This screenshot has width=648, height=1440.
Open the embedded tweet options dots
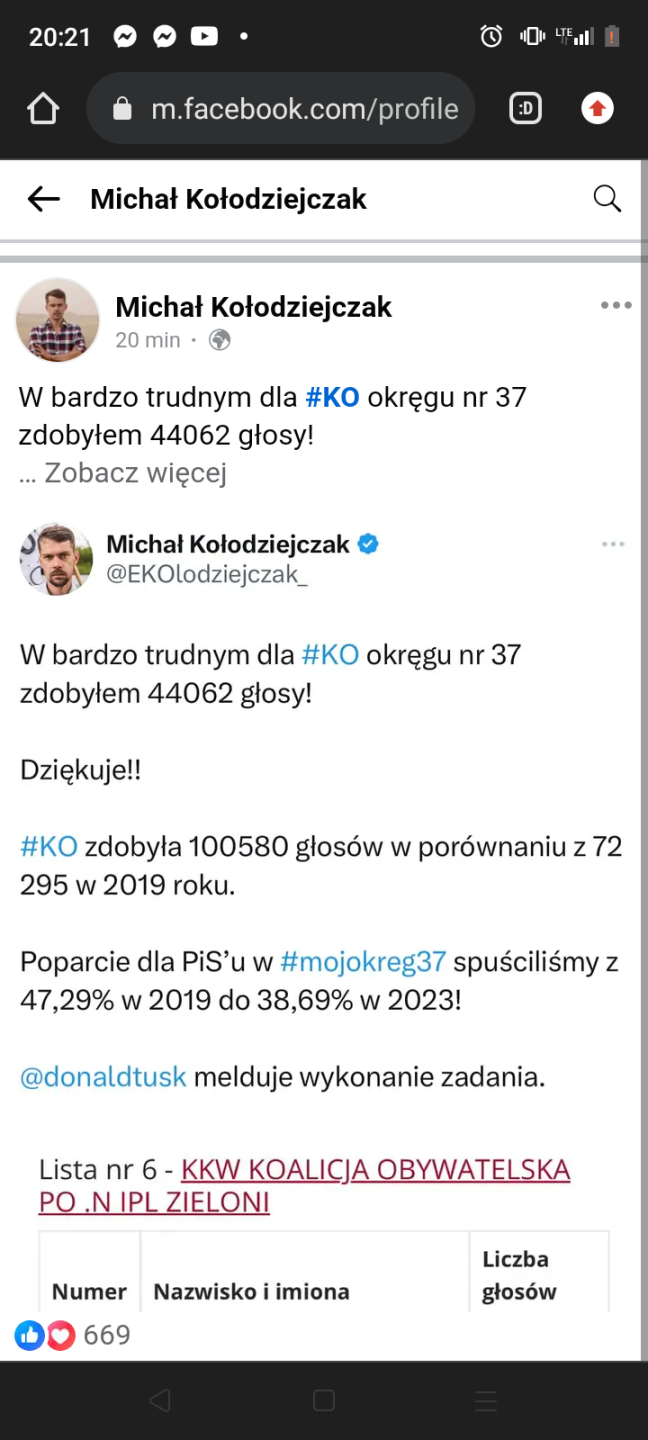point(613,544)
